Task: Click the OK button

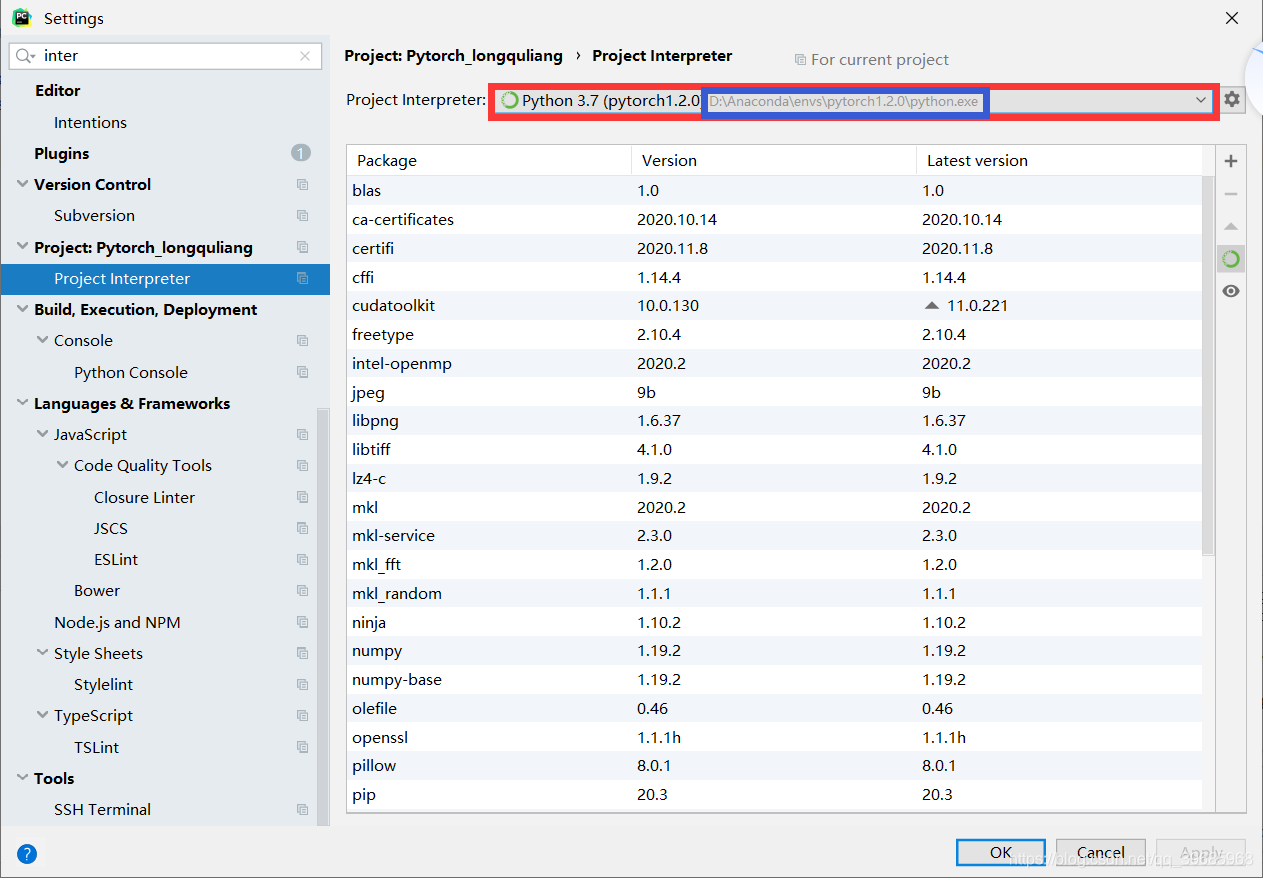Action: click(1001, 852)
